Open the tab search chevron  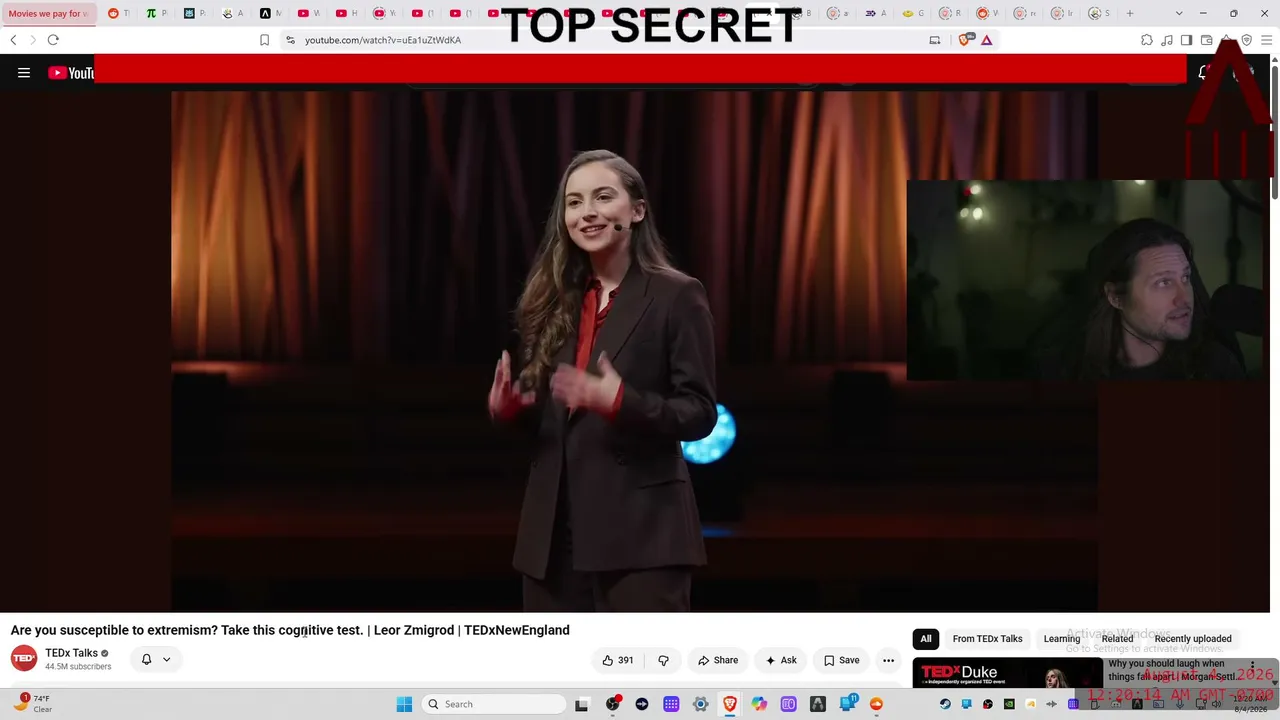[1179, 13]
